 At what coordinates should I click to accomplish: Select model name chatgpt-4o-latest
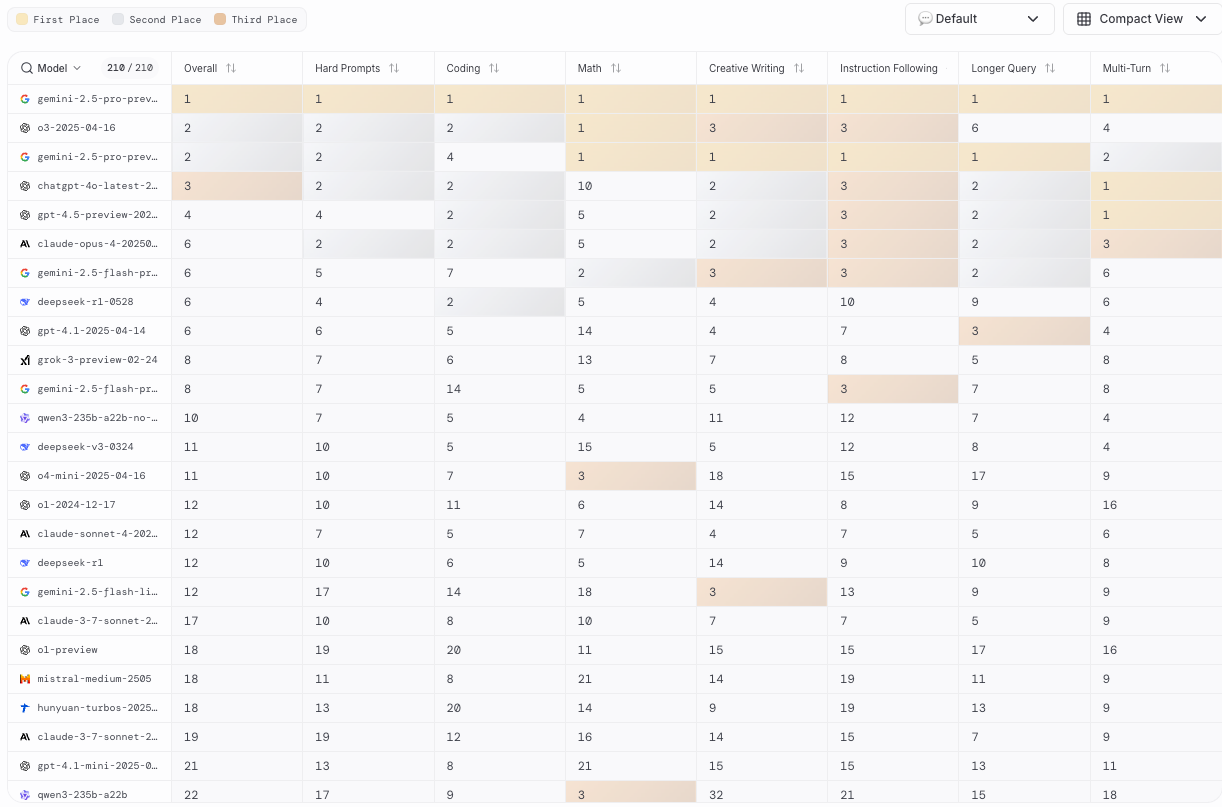(97, 186)
